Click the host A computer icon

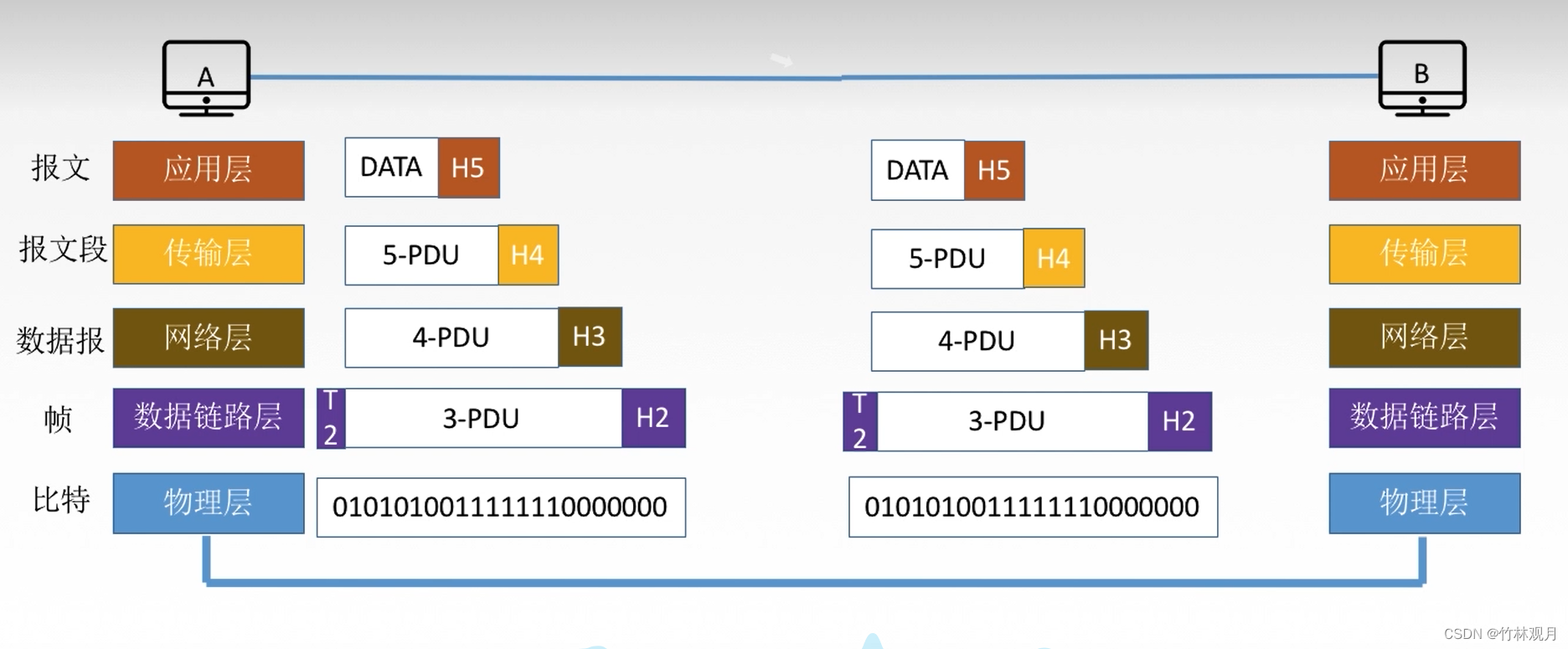(x=206, y=78)
